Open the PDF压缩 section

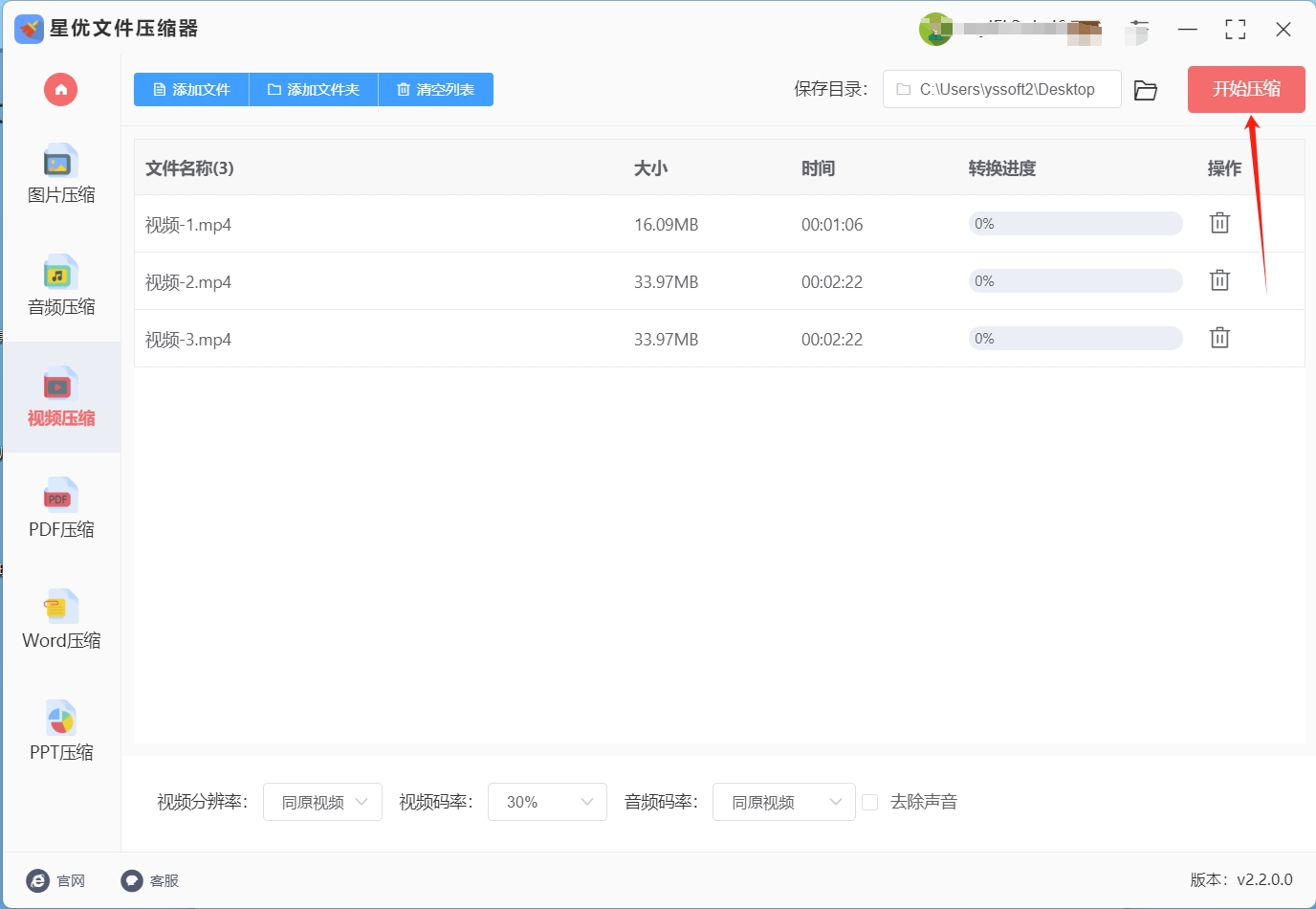61,508
